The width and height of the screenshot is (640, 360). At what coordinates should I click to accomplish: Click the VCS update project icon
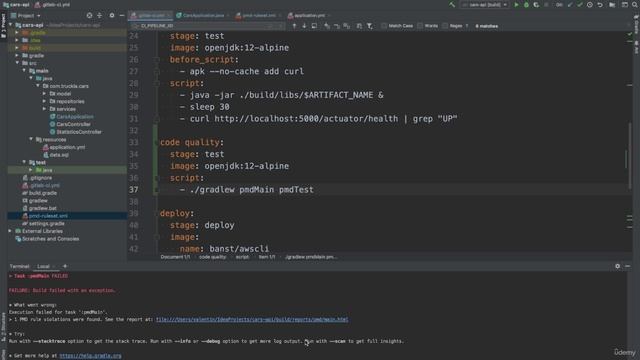pyautogui.click(x=570, y=5)
